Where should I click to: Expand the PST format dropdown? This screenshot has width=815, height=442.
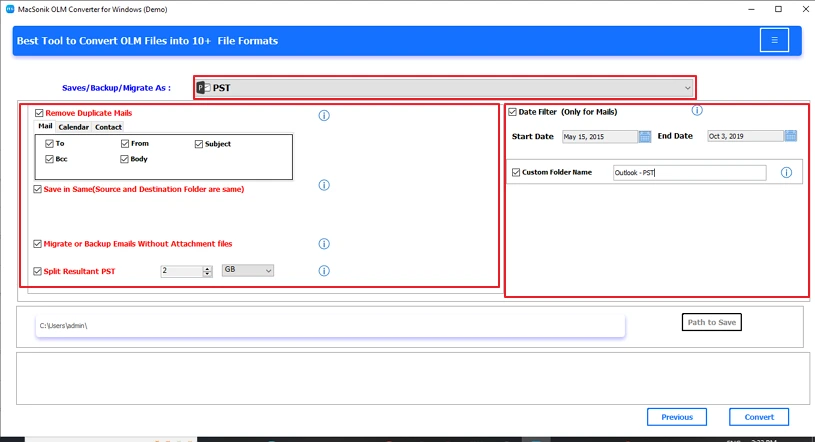point(444,88)
